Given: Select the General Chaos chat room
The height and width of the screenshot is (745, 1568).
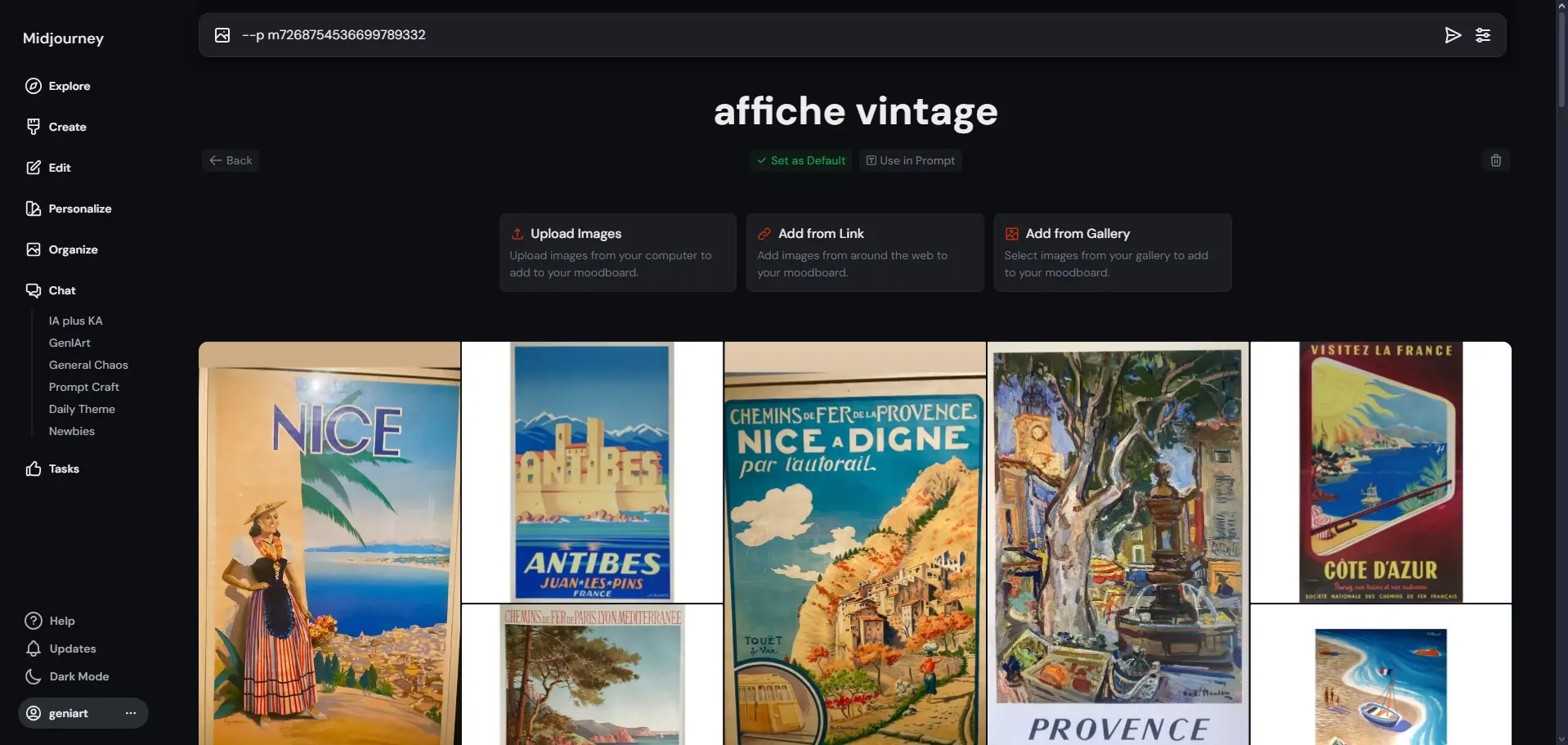Looking at the screenshot, I should [88, 365].
